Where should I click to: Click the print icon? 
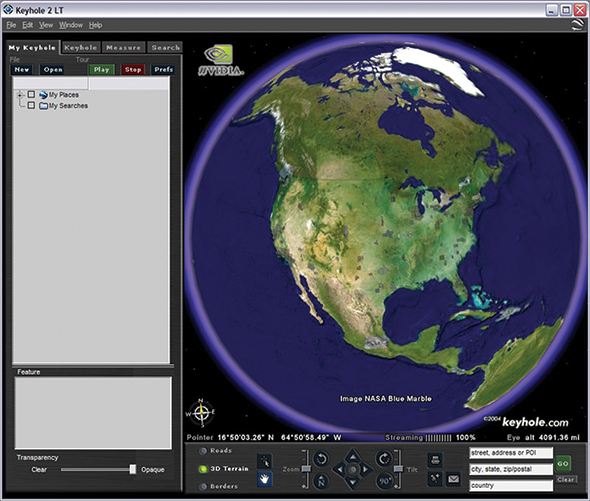click(435, 460)
